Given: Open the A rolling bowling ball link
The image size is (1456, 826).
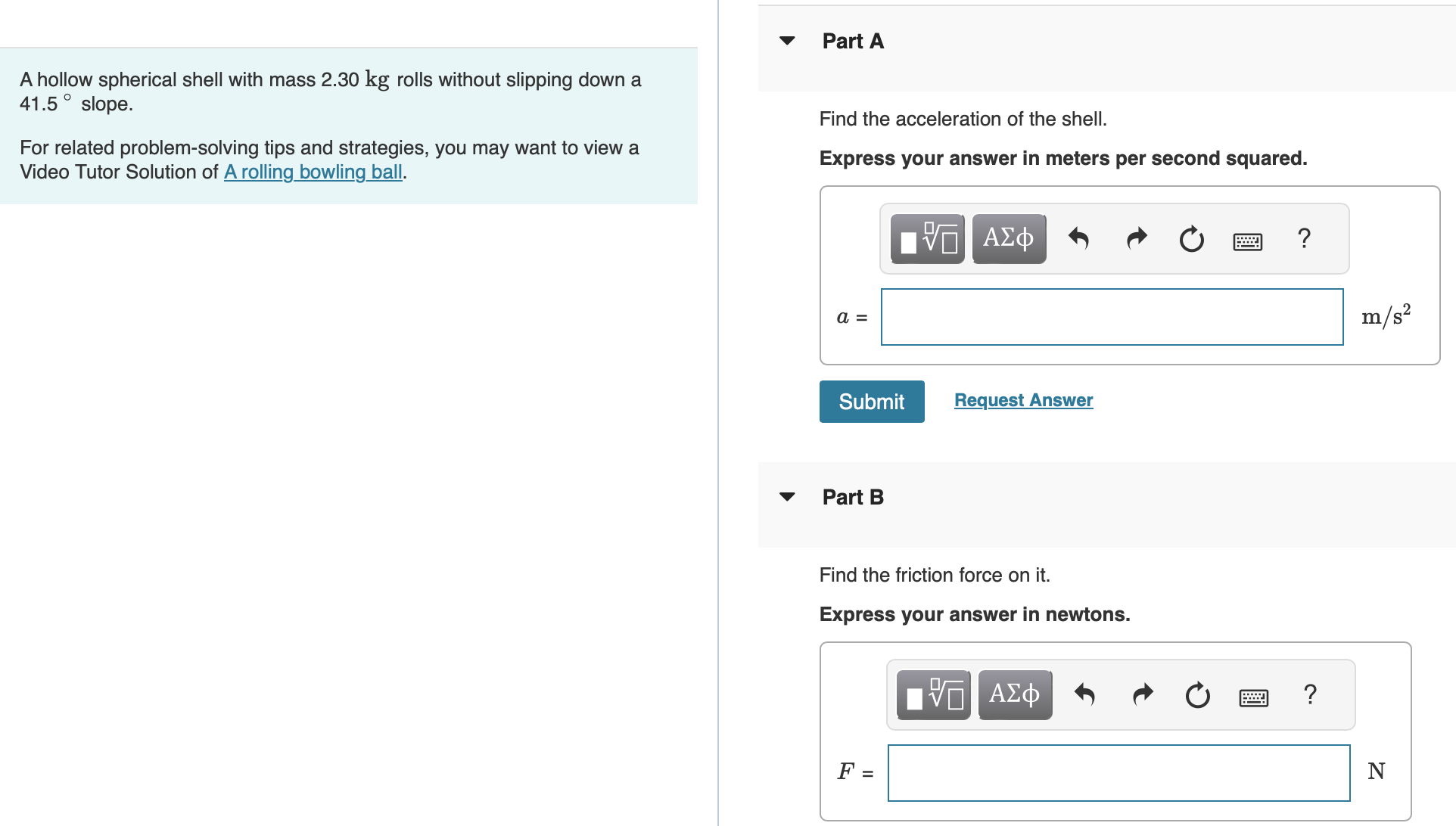Looking at the screenshot, I should coord(313,172).
